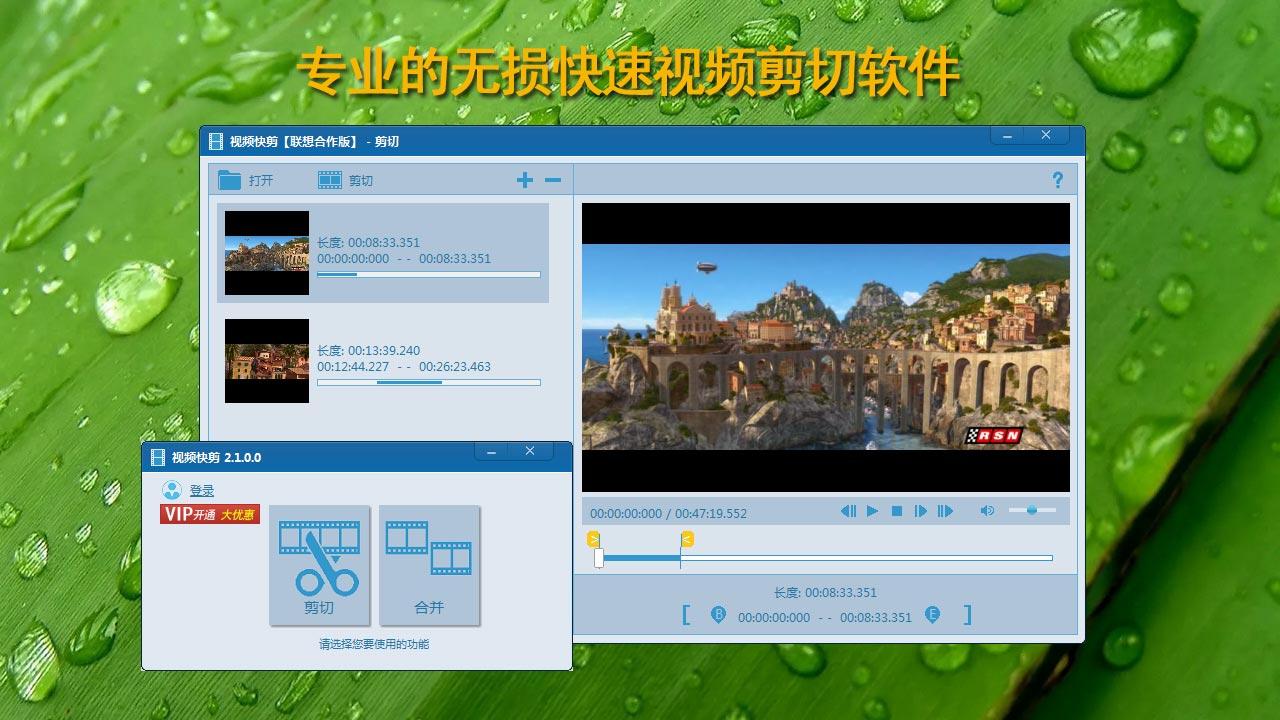1280x720 pixels.
Task: Adjust the volume slider knob
Action: (x=1032, y=510)
